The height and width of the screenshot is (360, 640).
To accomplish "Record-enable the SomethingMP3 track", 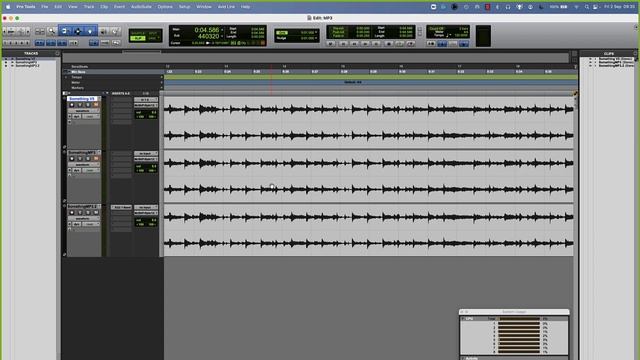I will [72, 159].
